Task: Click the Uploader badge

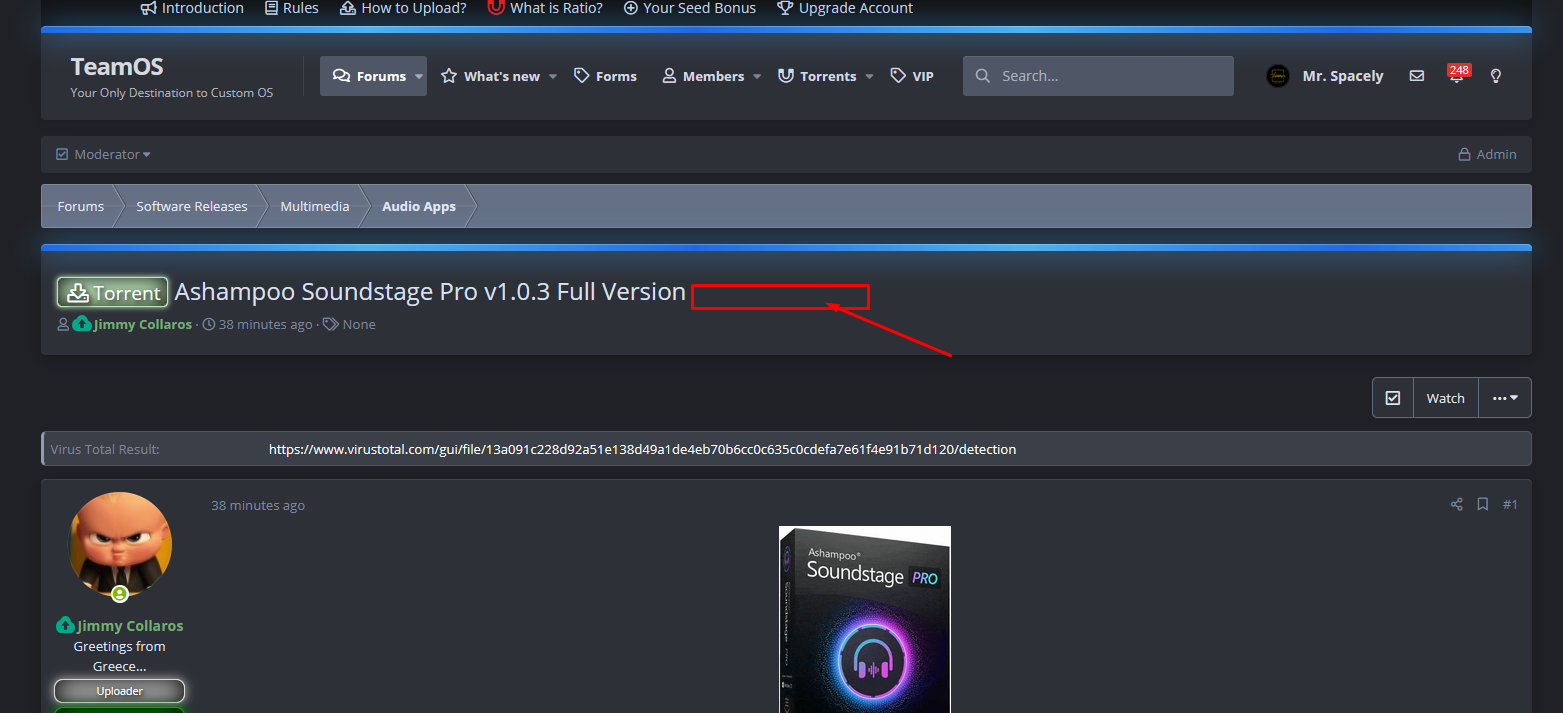Action: tap(119, 691)
